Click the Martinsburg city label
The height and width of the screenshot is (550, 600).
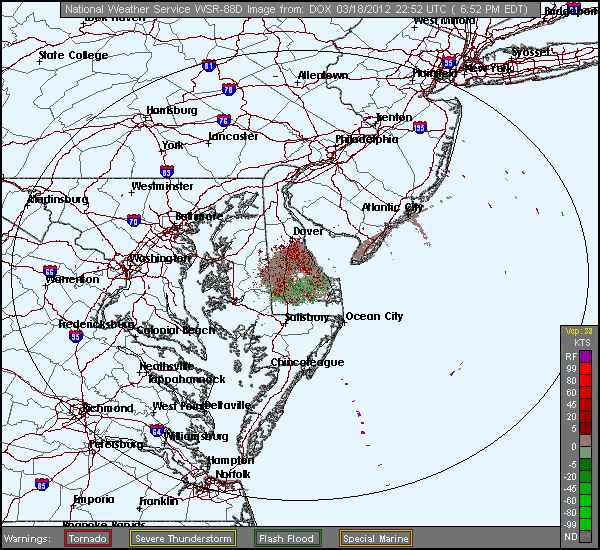pos(58,199)
